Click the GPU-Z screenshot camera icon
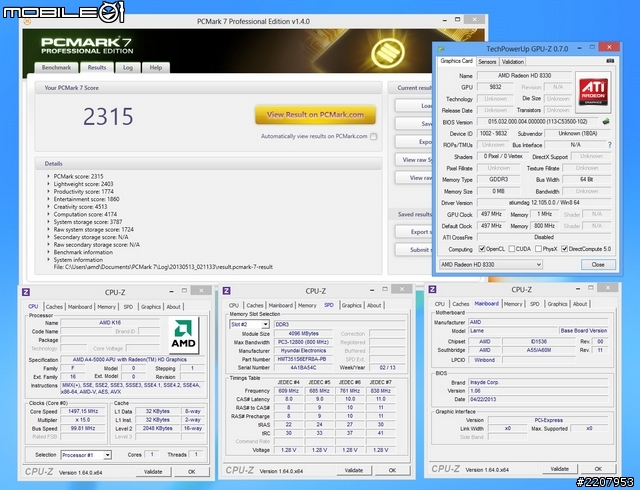640x490 pixels. (610, 61)
